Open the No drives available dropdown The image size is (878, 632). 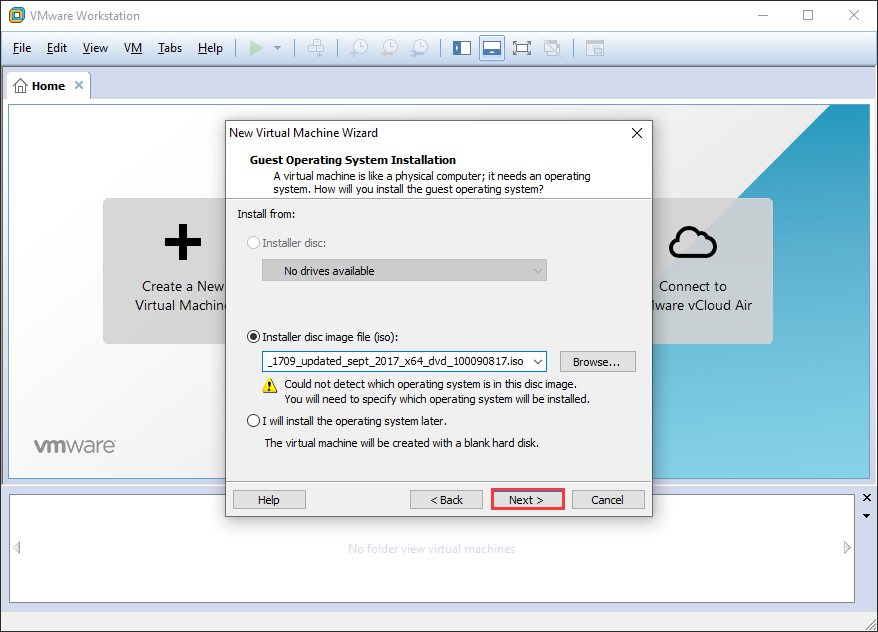click(x=404, y=270)
